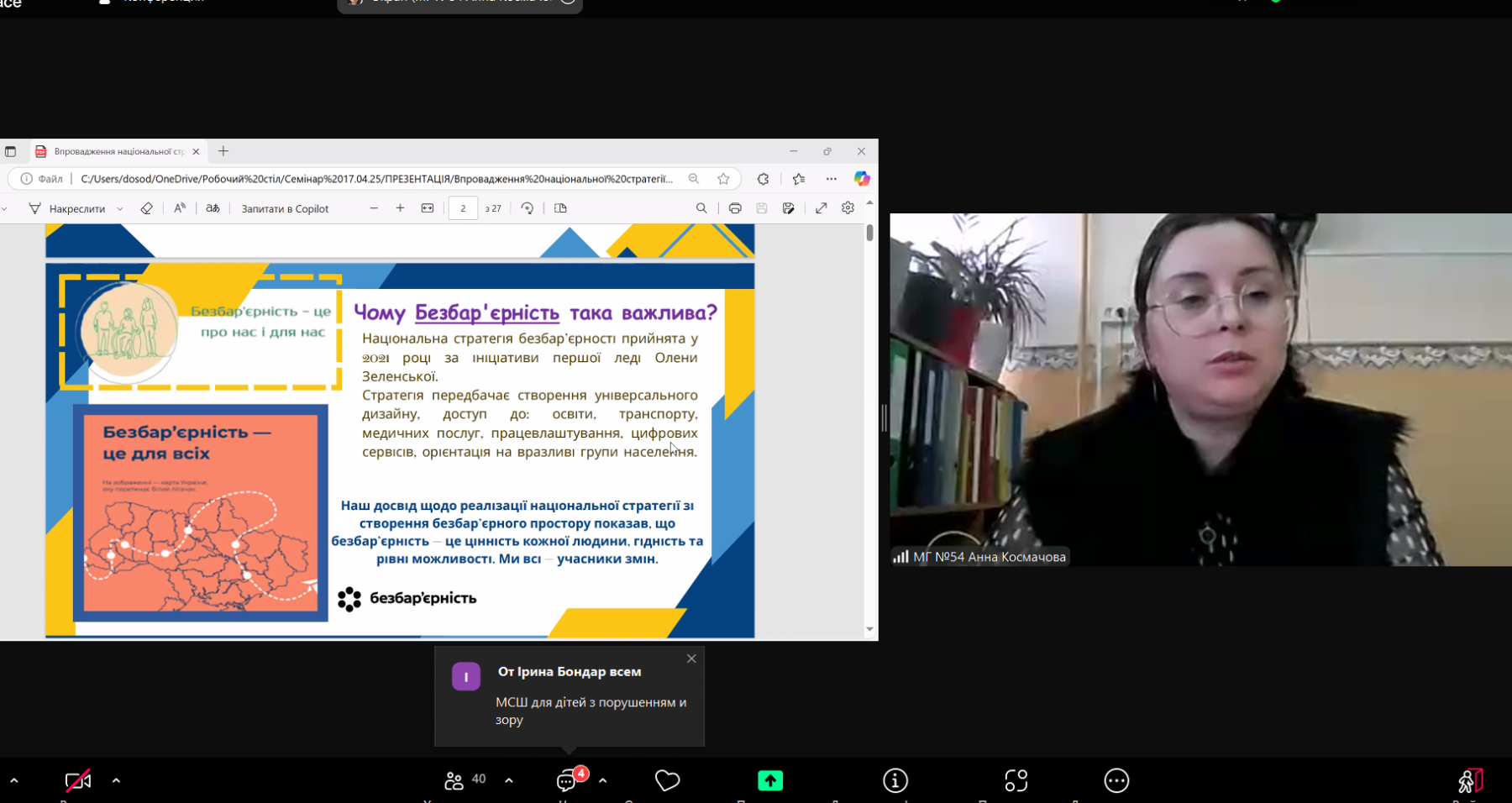This screenshot has width=1512, height=803.
Task: Click the green share screen button
Action: (769, 781)
